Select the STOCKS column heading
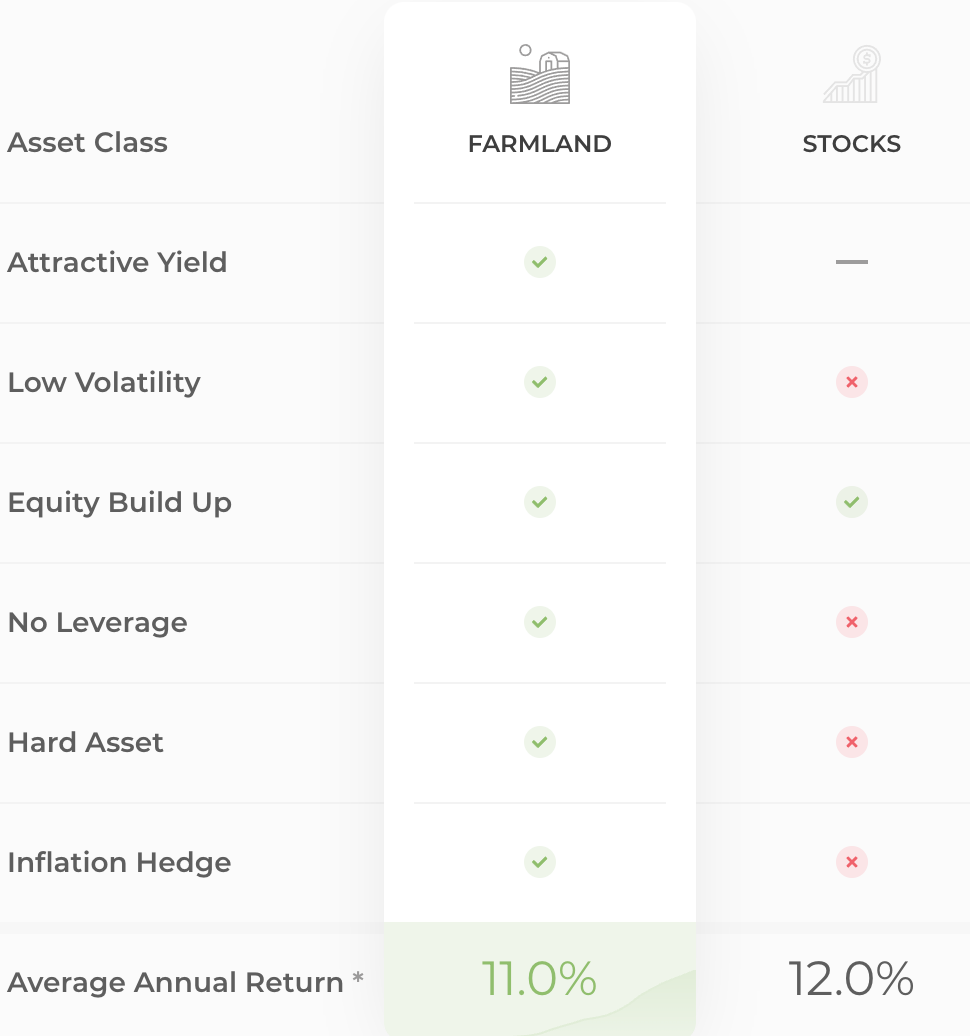 point(852,143)
